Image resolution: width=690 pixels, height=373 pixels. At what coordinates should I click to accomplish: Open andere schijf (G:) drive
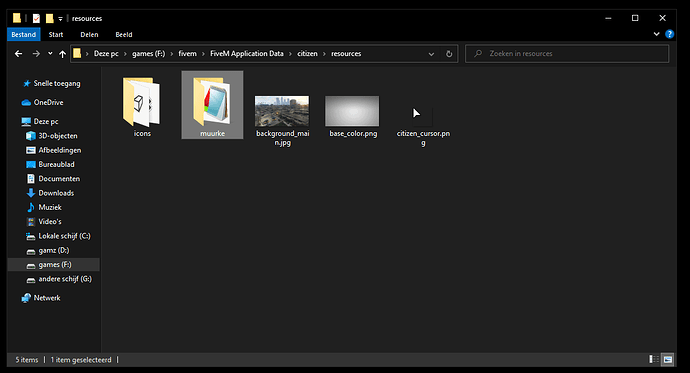[59, 279]
